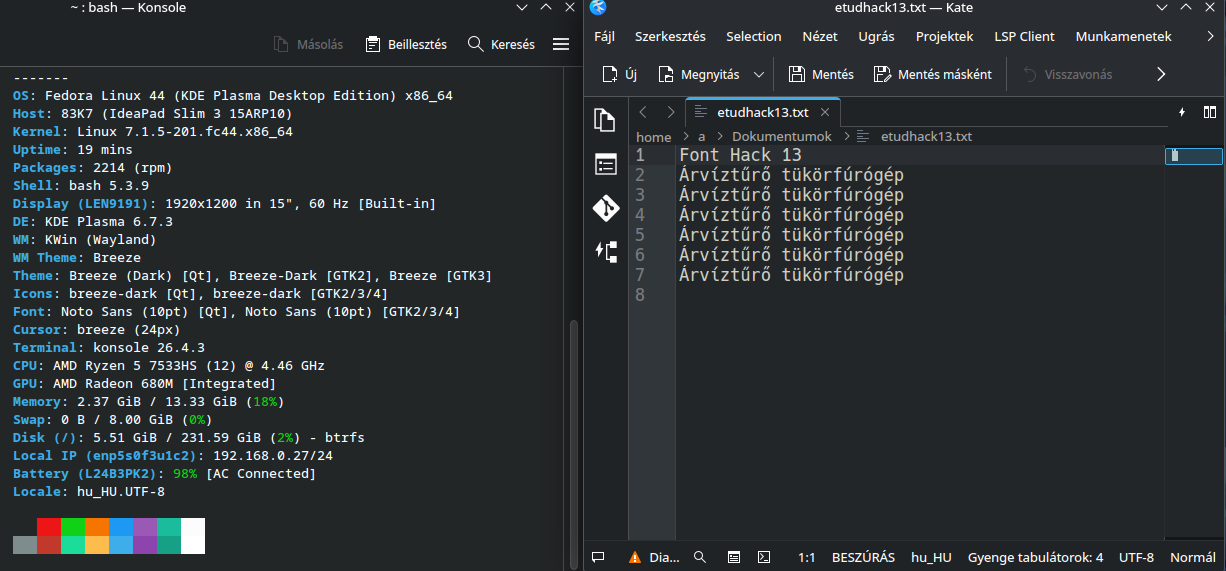Select the etudhack13.txt tab
Screen dimensions: 1226x571
[763, 112]
